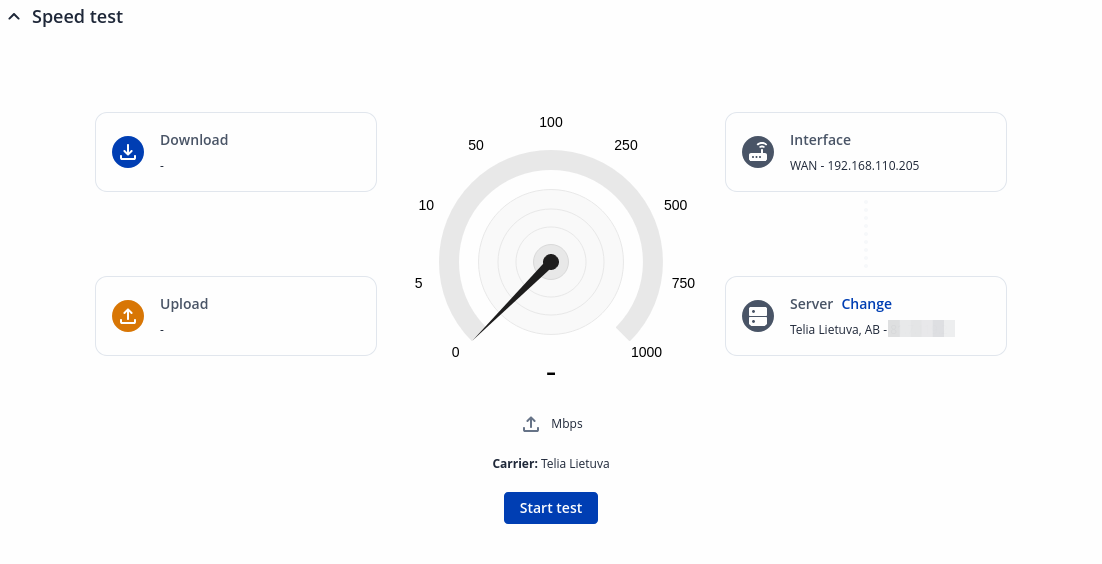Click the 0 mark on the gauge
Image resolution: width=1102 pixels, height=564 pixels.
click(456, 352)
